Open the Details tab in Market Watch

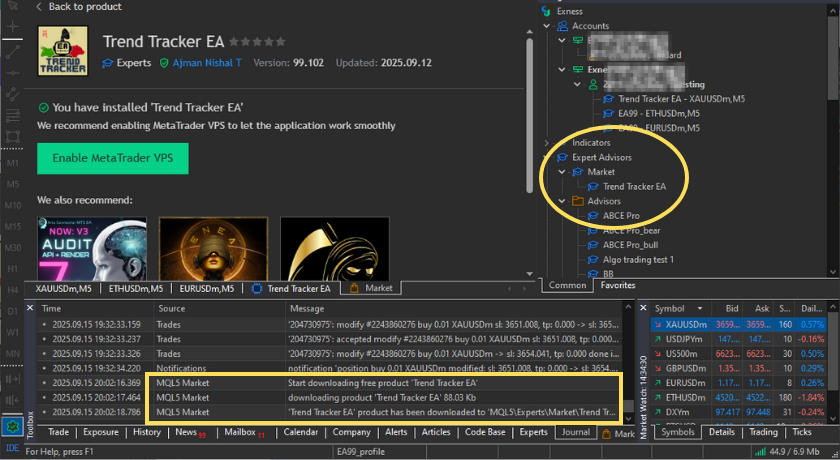722,432
